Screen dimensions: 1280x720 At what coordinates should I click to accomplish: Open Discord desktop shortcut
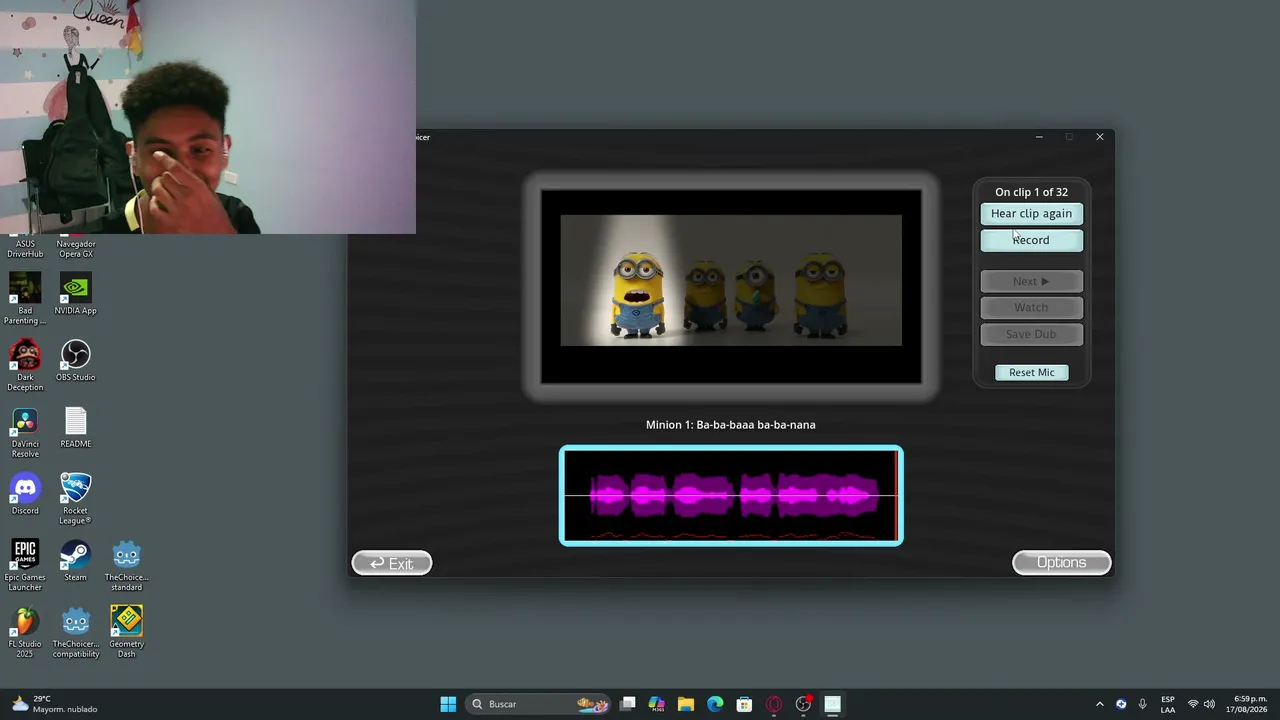point(25,494)
